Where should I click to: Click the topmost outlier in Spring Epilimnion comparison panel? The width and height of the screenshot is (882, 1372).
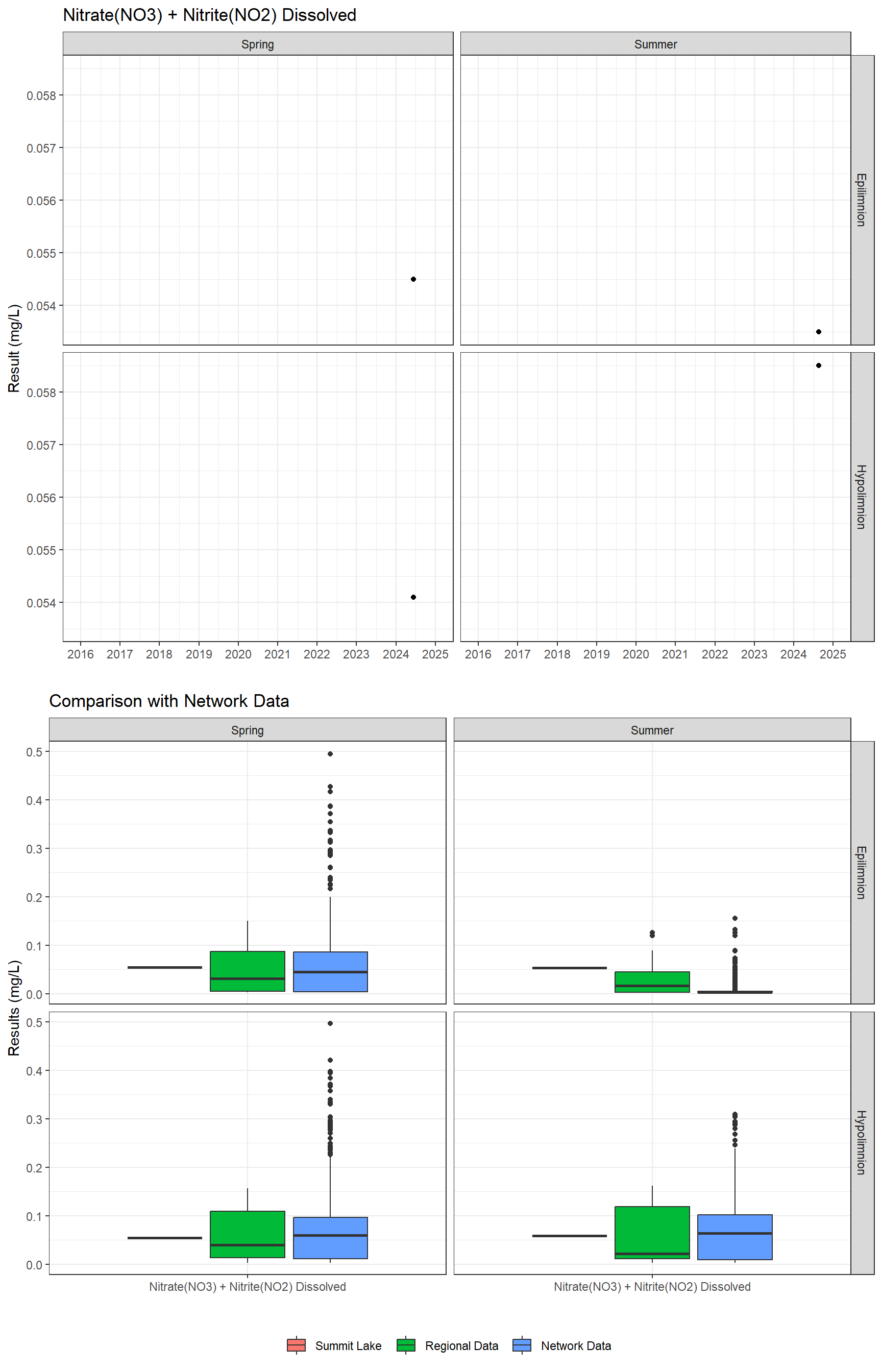pos(330,754)
